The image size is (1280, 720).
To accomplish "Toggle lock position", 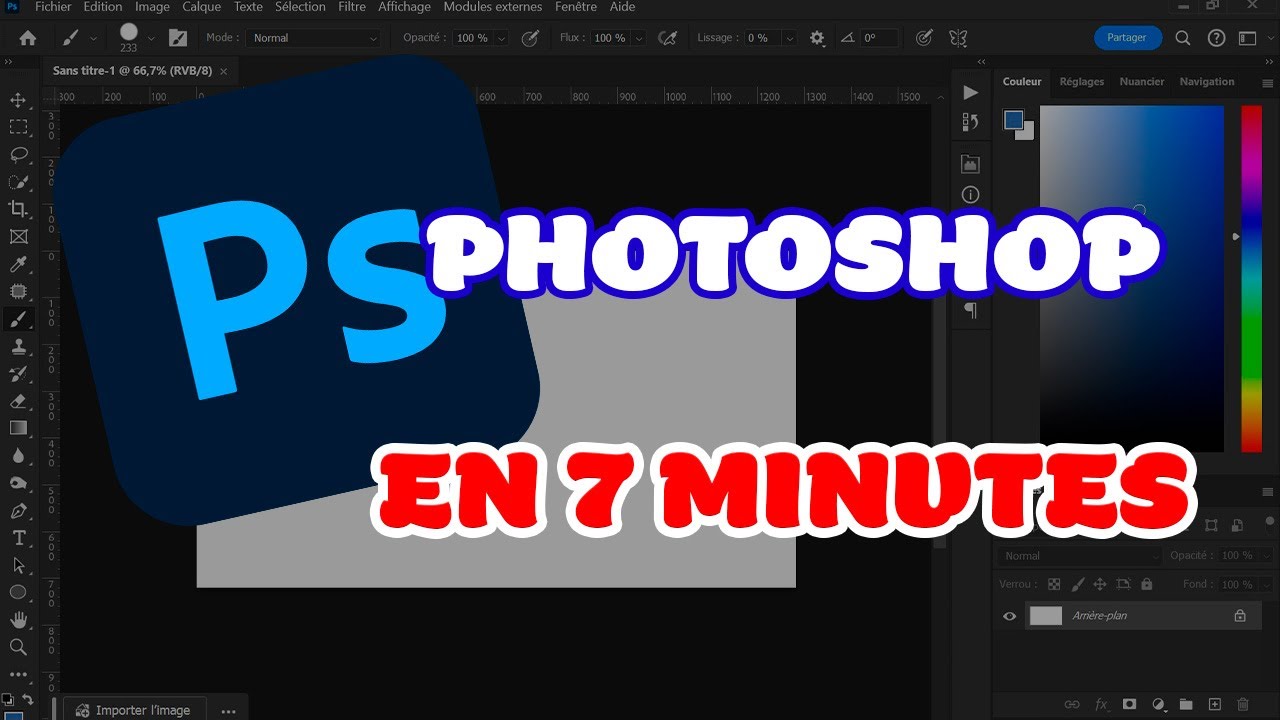I will click(x=1100, y=584).
